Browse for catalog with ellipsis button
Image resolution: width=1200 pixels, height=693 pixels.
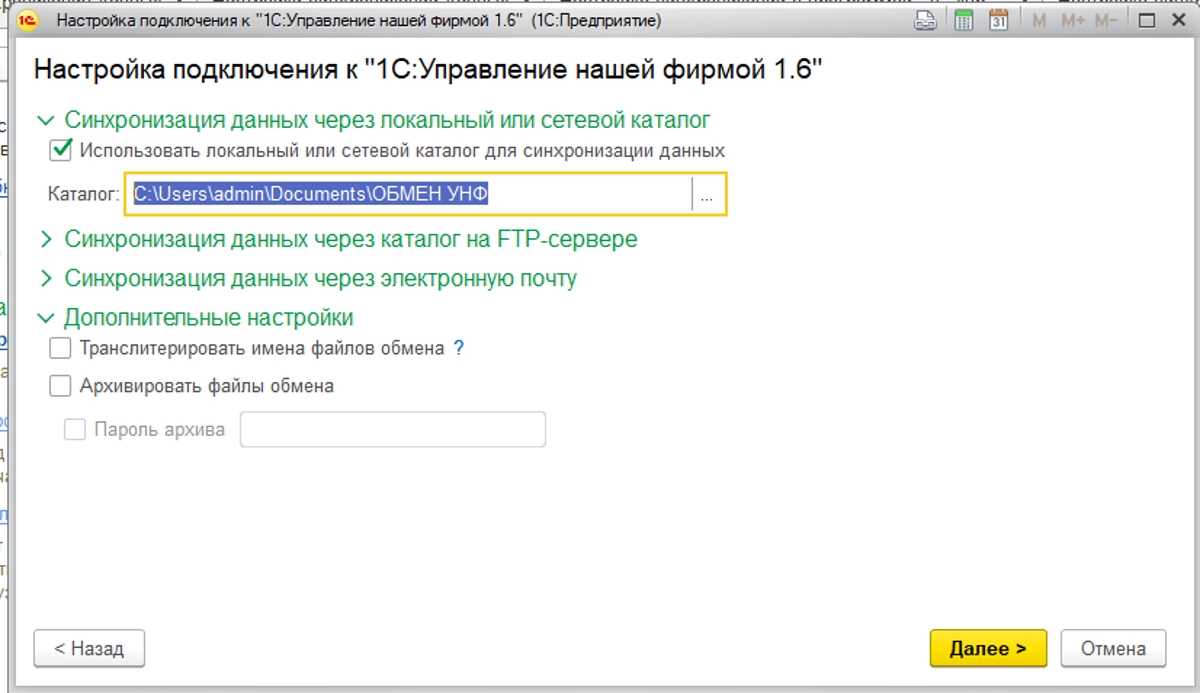(707, 195)
